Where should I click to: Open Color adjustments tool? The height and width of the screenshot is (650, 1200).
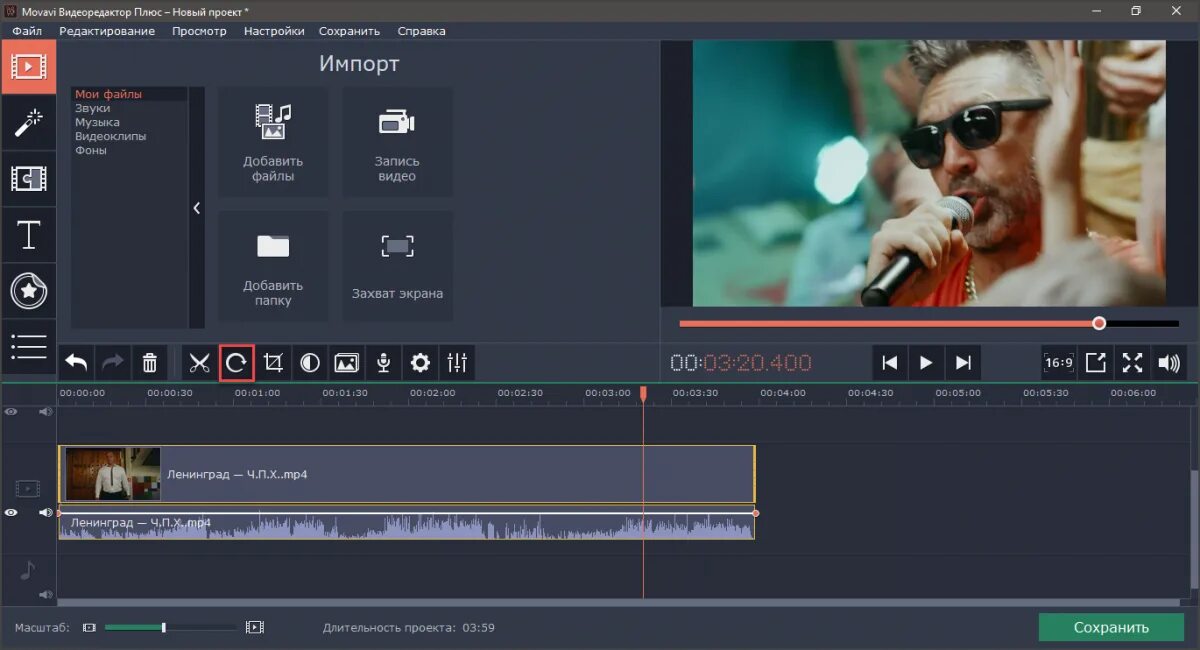tap(310, 362)
